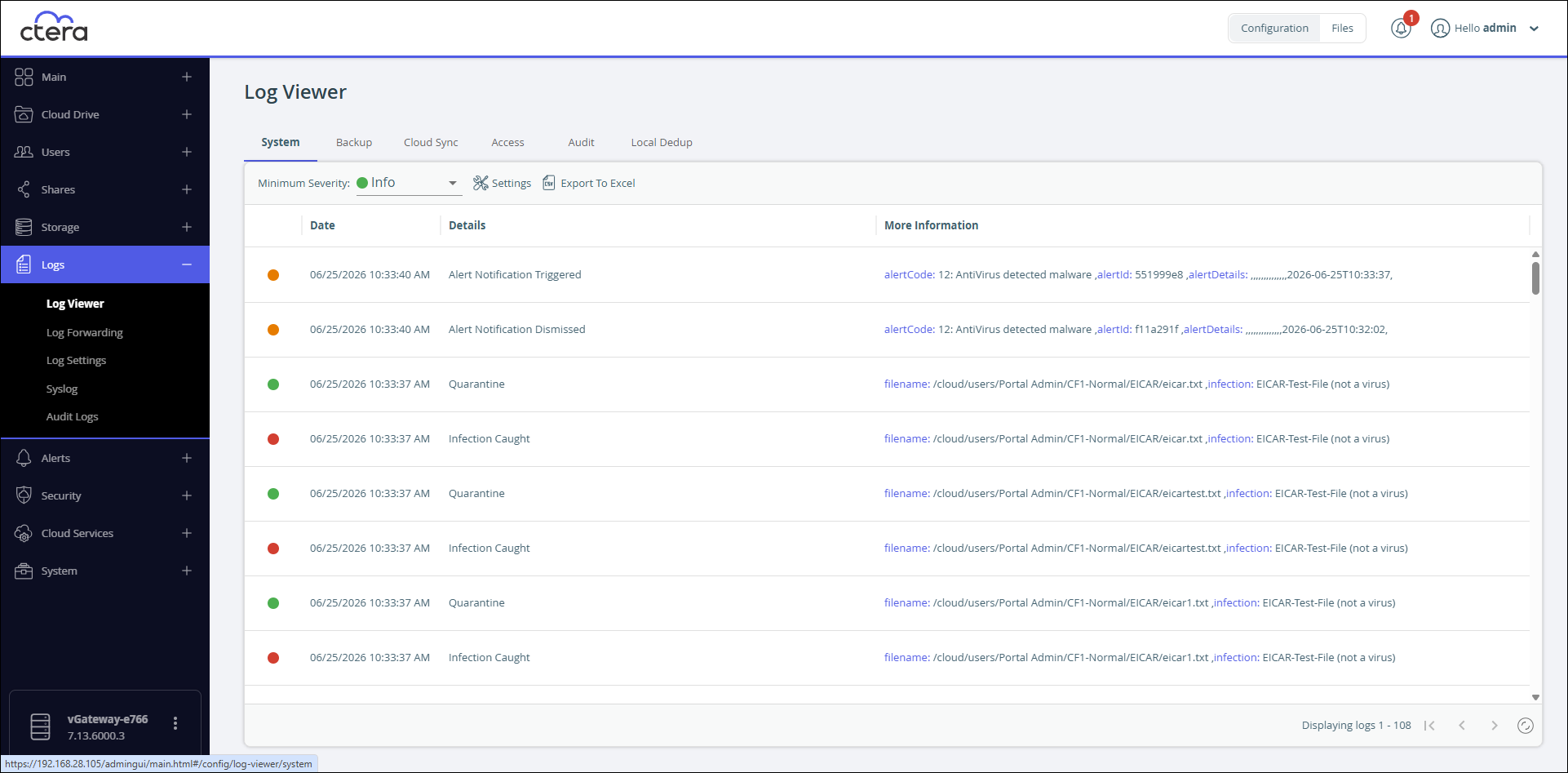Click the Security shield icon in the sidebar
This screenshot has width=1568, height=773.
(24, 495)
